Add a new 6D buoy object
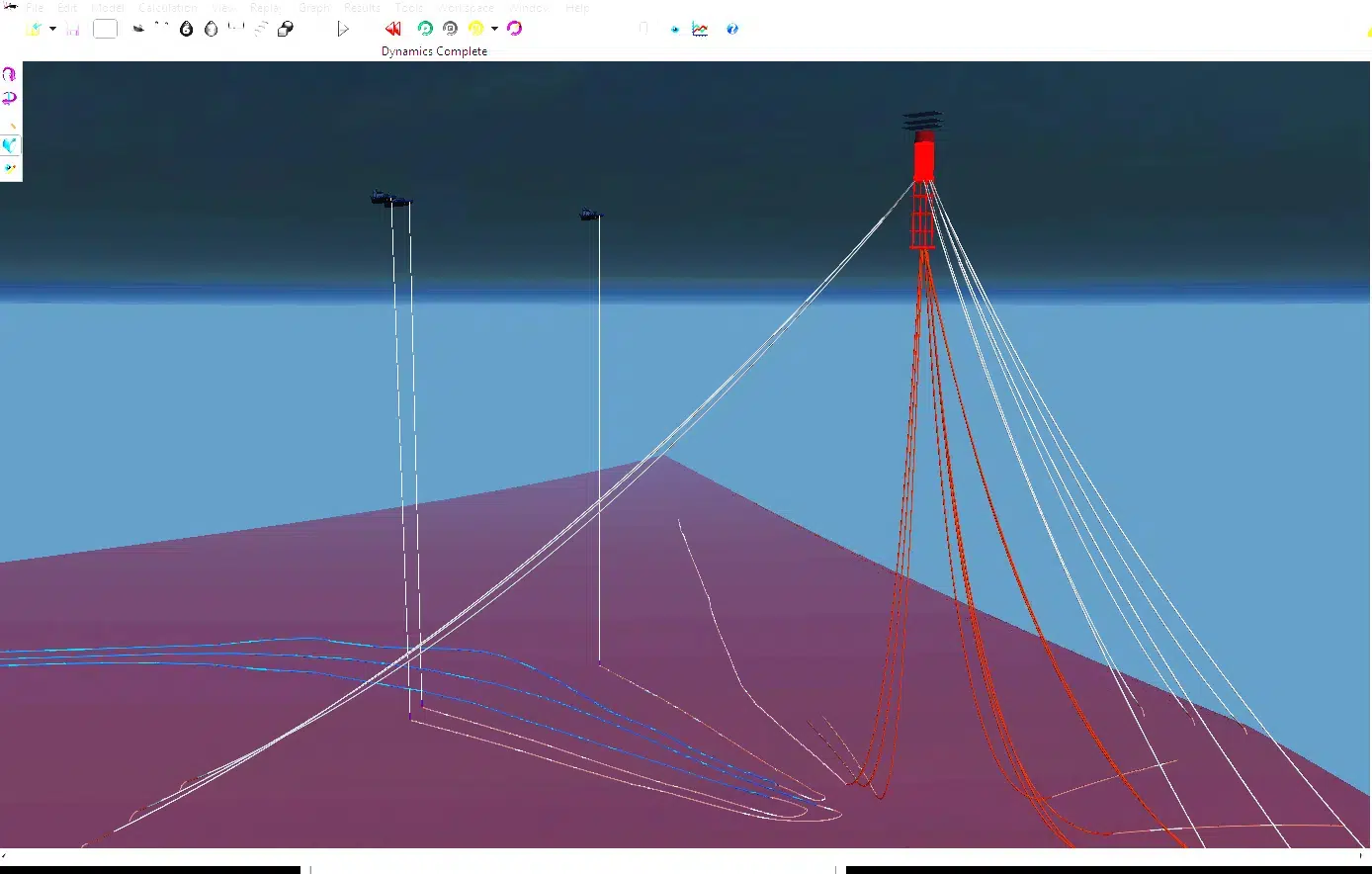 coord(186,30)
